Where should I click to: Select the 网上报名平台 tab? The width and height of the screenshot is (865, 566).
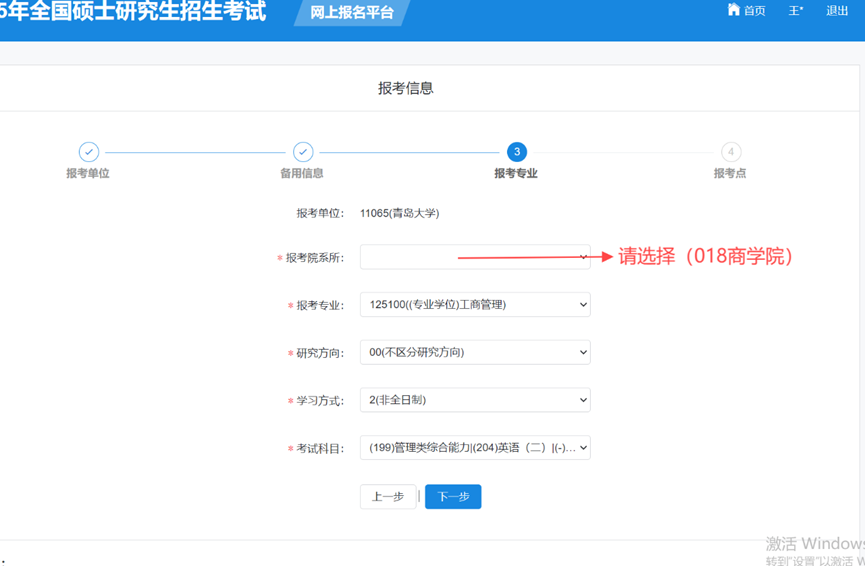(352, 13)
